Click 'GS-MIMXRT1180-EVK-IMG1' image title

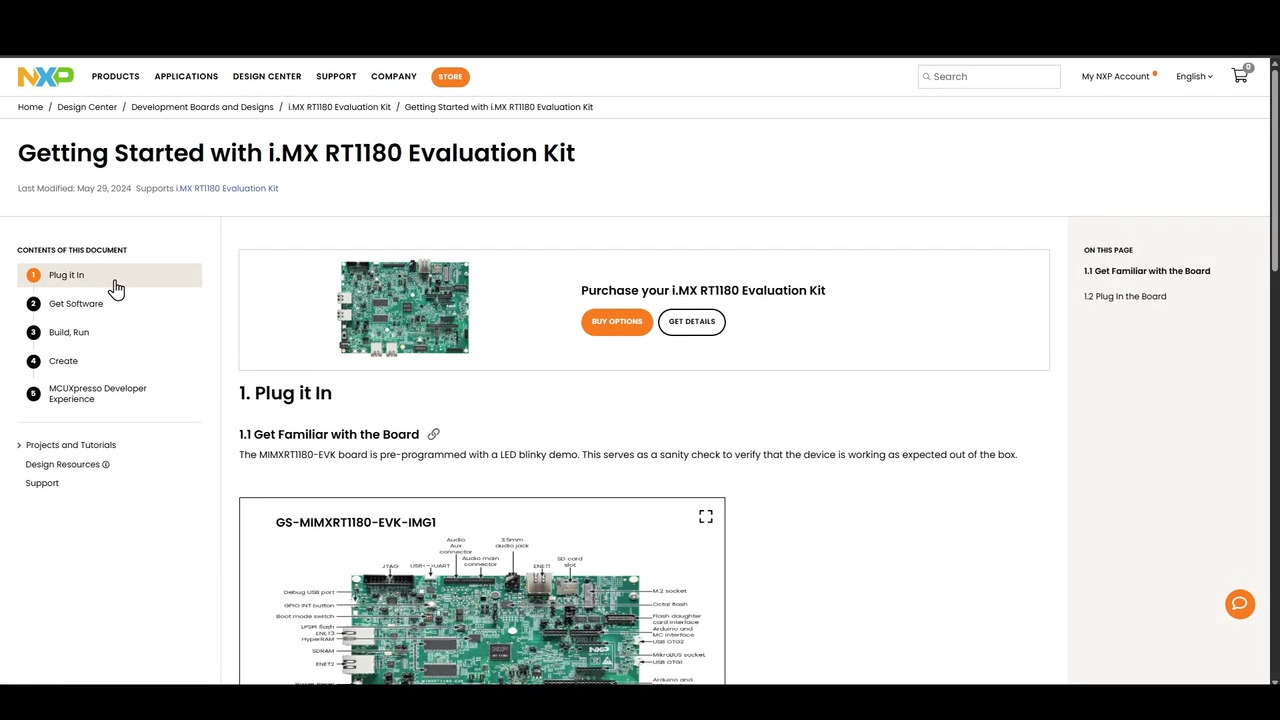356,522
